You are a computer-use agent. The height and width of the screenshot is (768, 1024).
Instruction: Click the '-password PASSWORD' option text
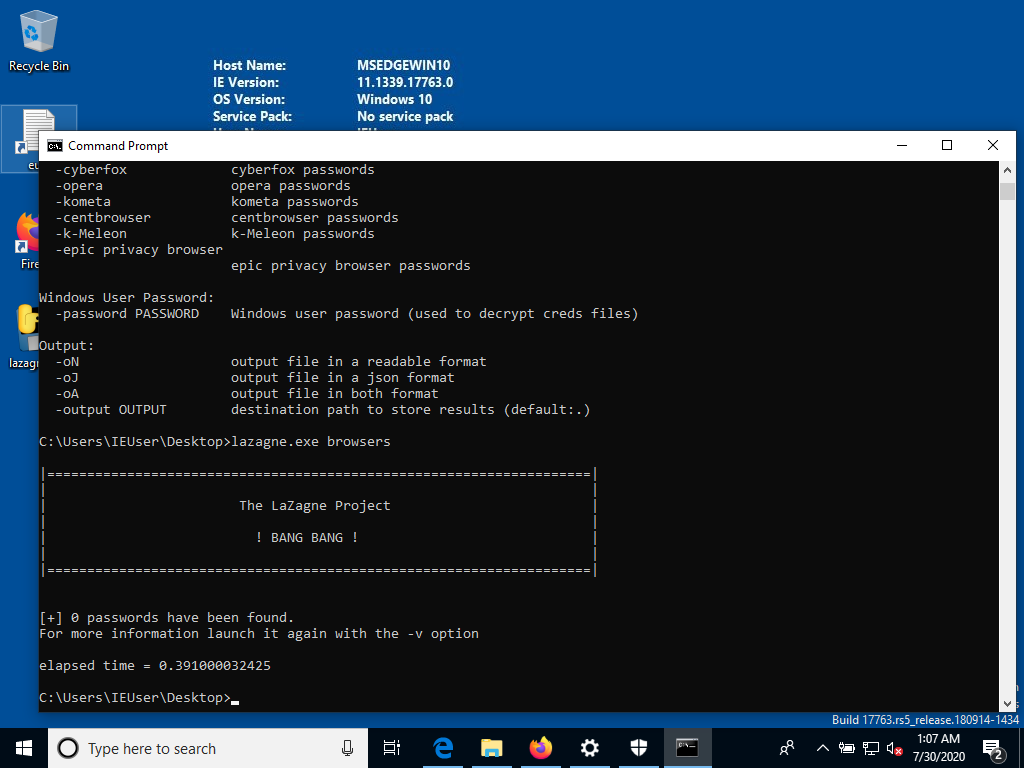(x=127, y=313)
